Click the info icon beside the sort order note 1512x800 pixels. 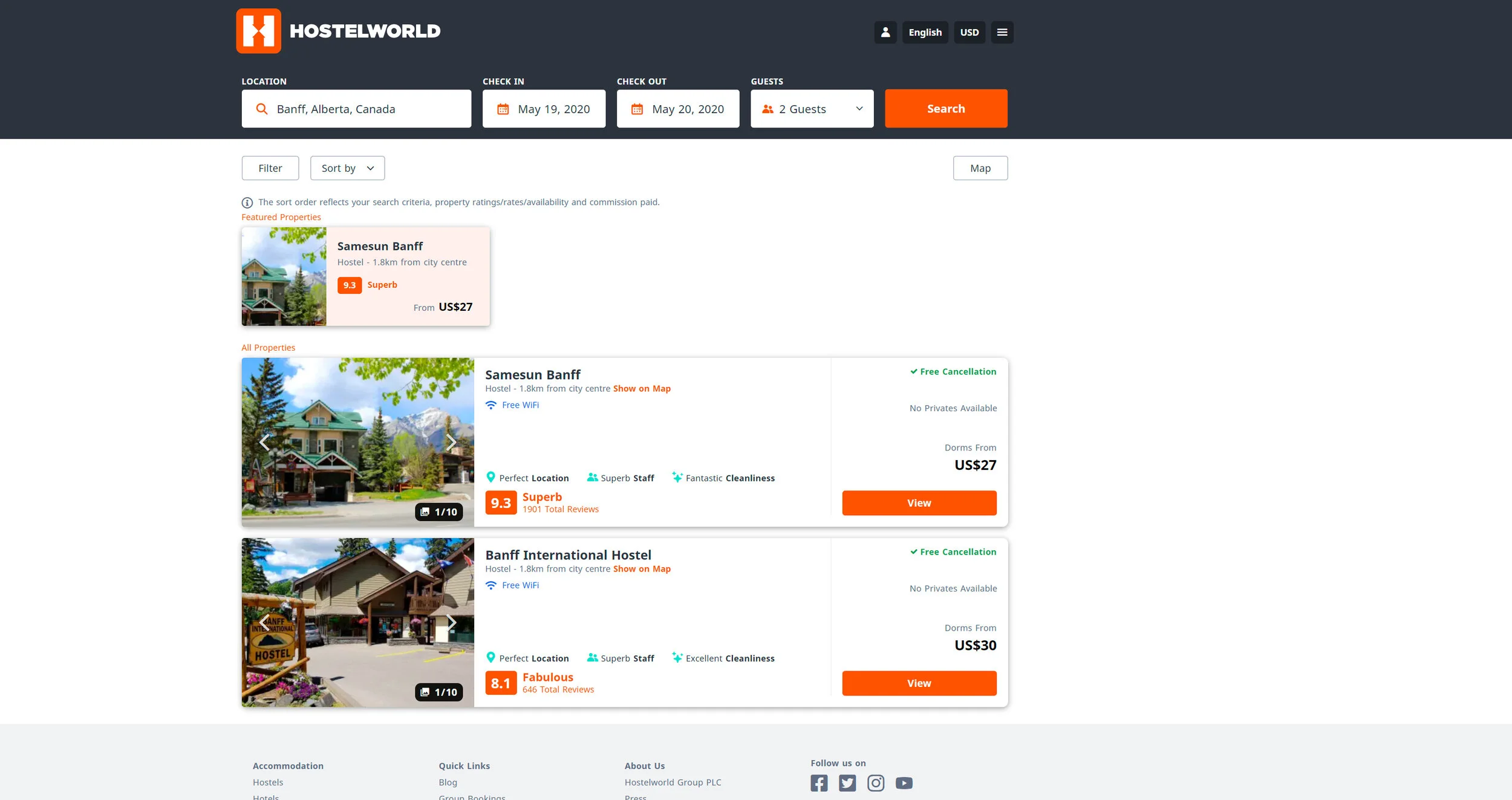click(247, 203)
